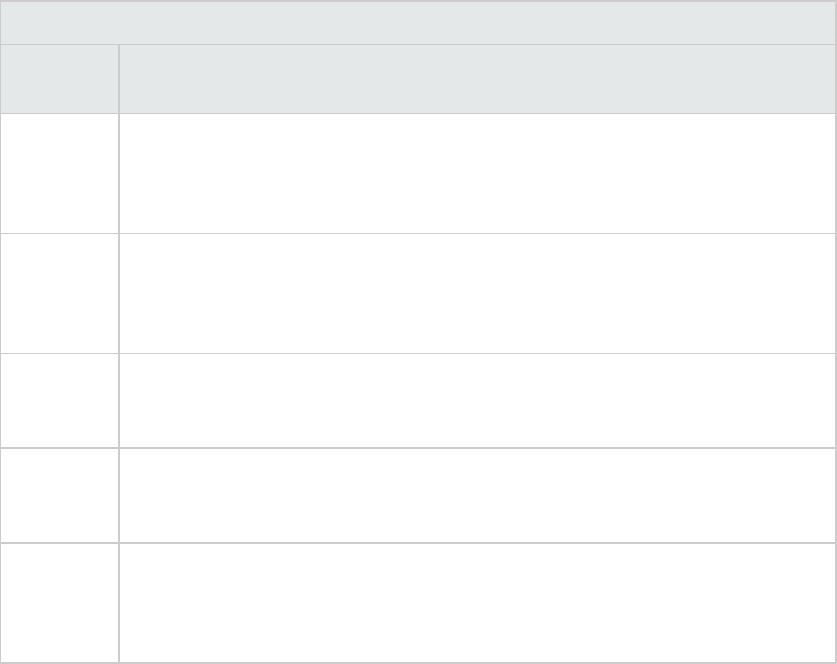Click the first body row's wide right cell
Viewport: 837px width, 664px height.
click(x=476, y=173)
